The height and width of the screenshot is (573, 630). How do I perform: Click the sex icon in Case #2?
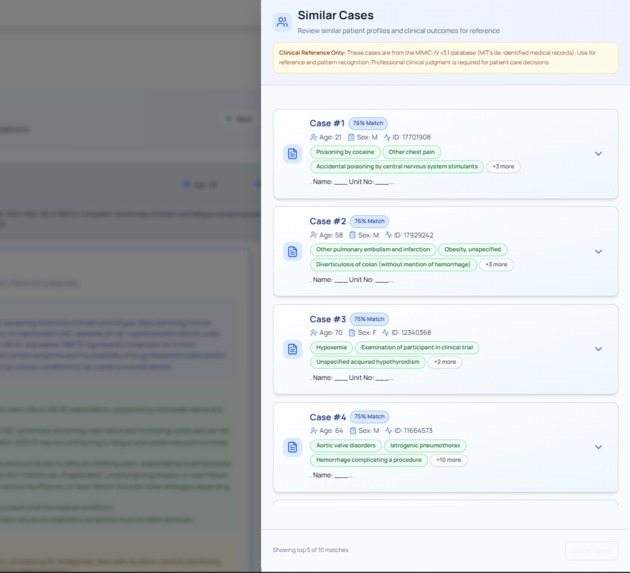coord(352,235)
